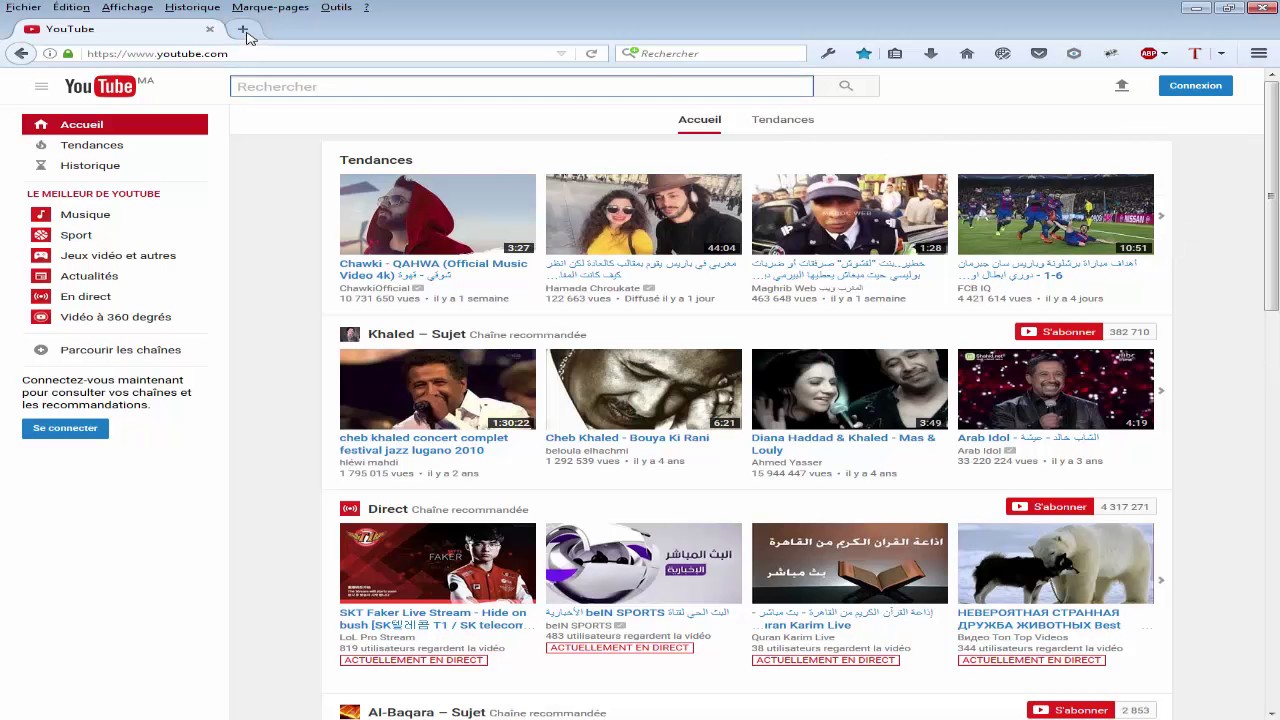This screenshot has width=1280, height=720.
Task: Click the upload video arrow icon
Action: [x=1122, y=86]
